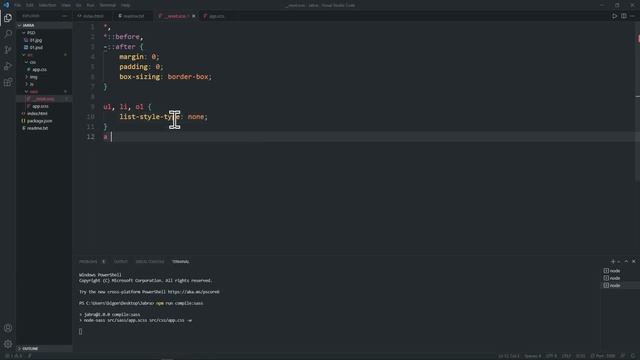Open the Search view in activity bar
640x360 pixels.
click(8, 34)
